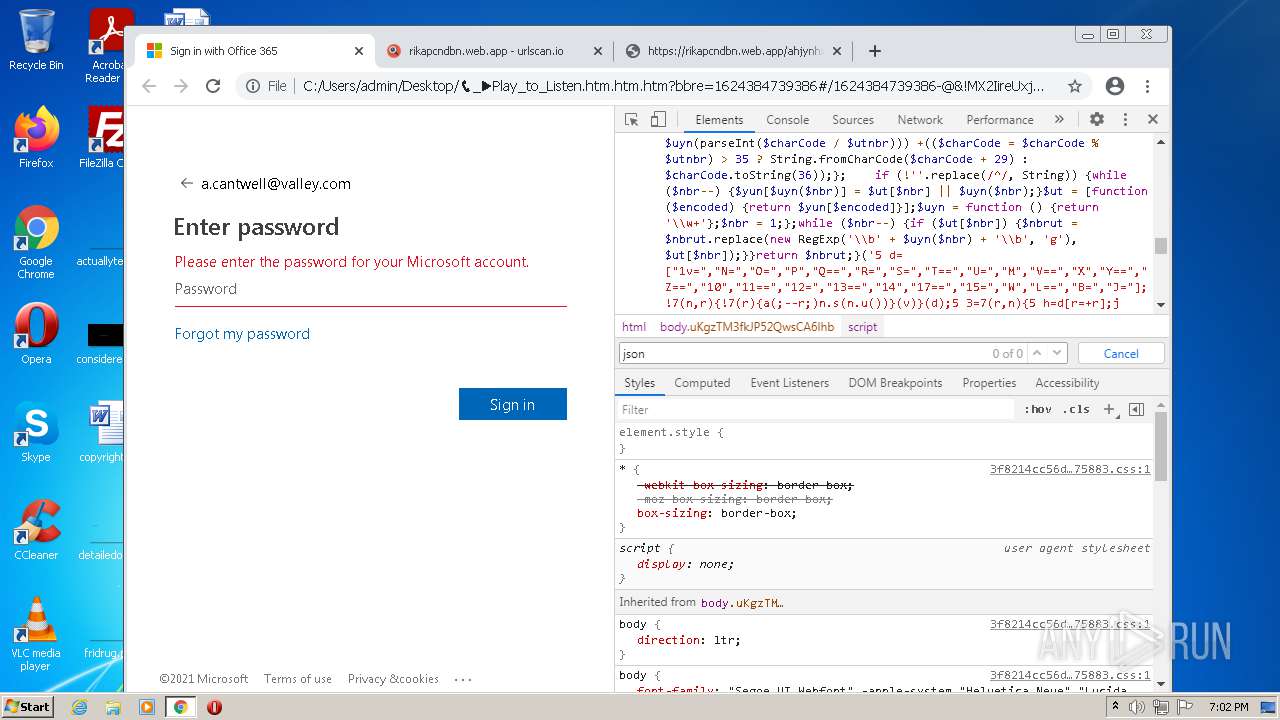This screenshot has width=1280, height=720.
Task: Select the Elements tab
Action: [x=719, y=119]
